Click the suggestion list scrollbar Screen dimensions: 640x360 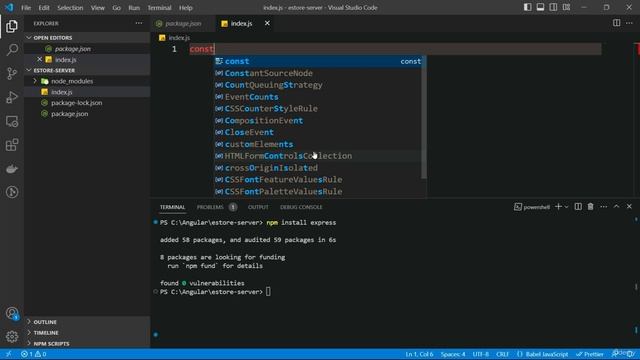[424, 118]
